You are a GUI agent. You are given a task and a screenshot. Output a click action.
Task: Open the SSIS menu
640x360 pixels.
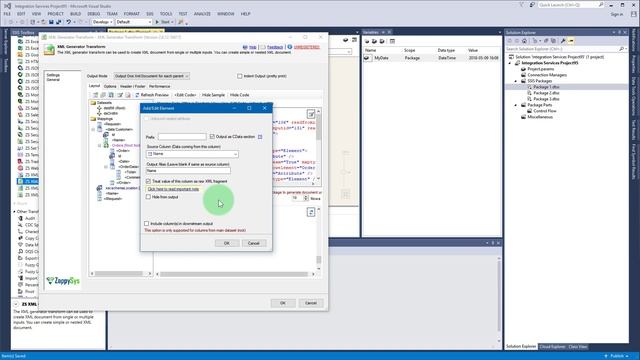point(150,14)
